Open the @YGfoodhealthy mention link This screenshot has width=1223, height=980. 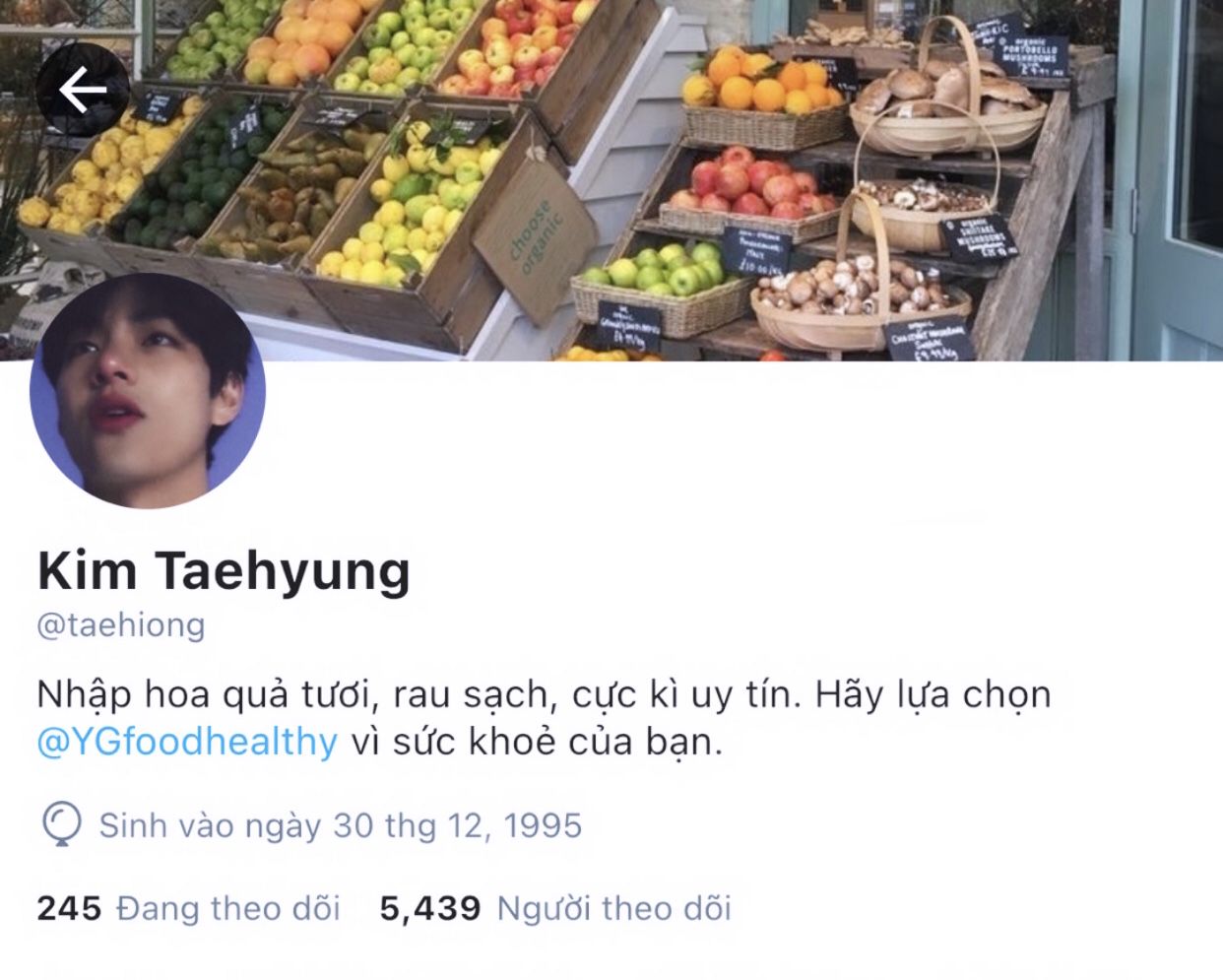click(x=187, y=741)
